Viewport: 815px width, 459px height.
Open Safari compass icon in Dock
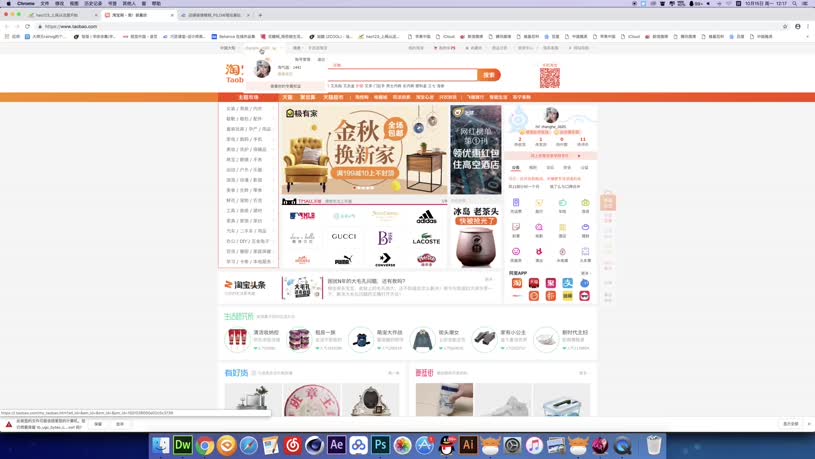tap(248, 445)
